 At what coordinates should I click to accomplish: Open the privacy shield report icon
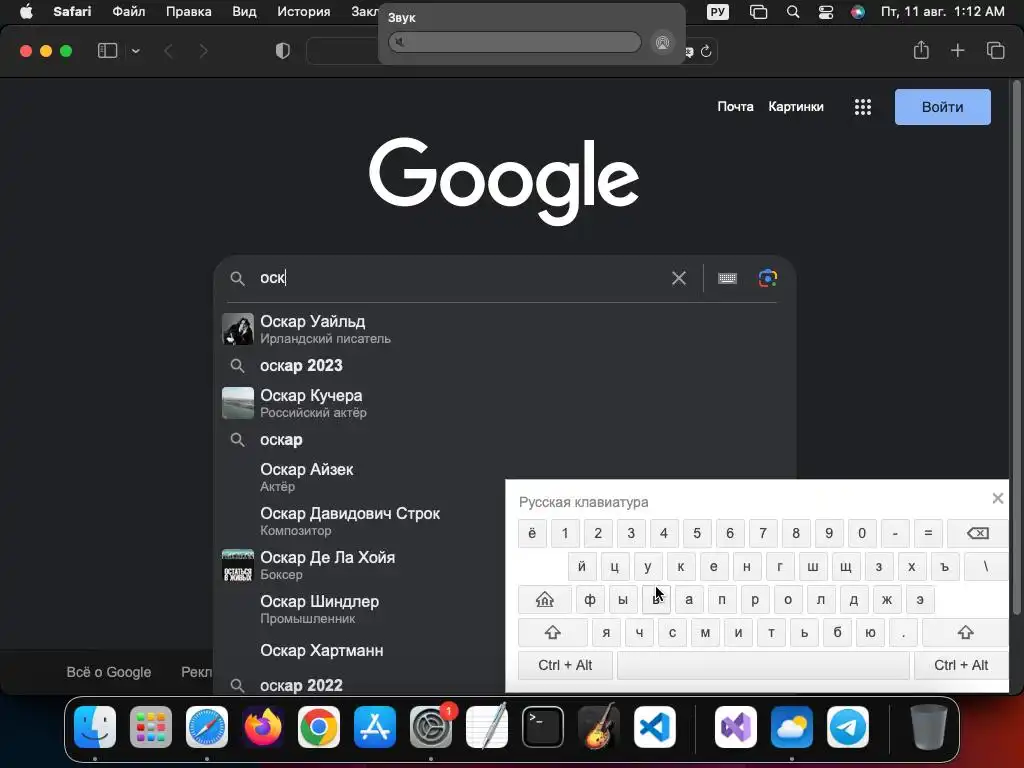(283, 51)
